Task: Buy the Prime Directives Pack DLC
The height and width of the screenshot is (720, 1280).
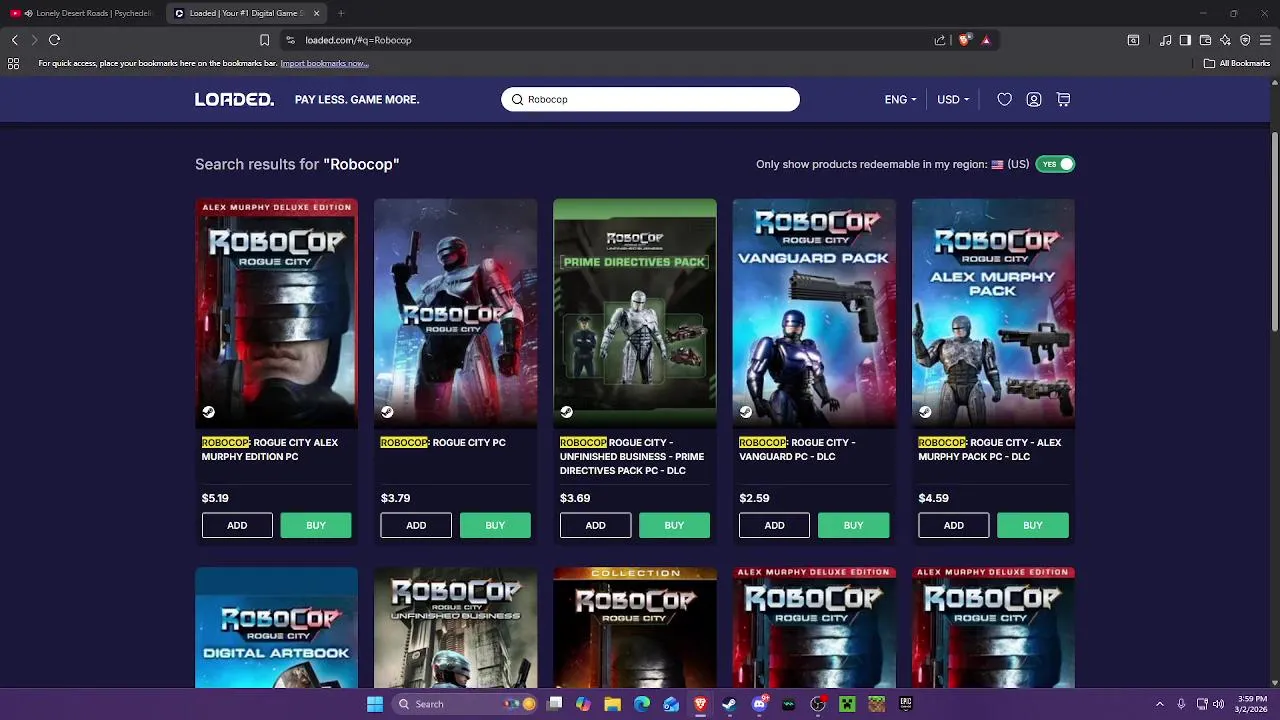Action: [674, 525]
